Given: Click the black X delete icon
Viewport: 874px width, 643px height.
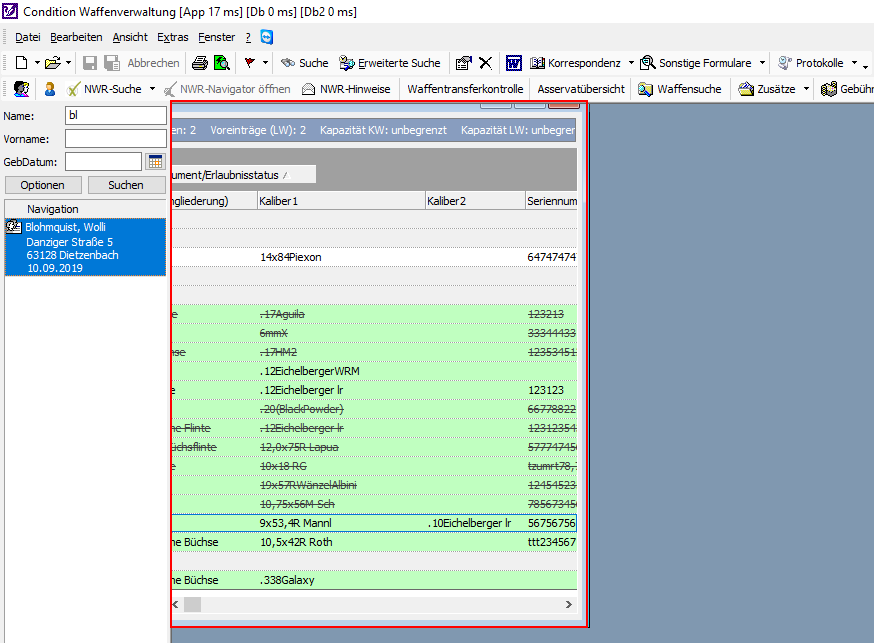Looking at the screenshot, I should point(485,63).
